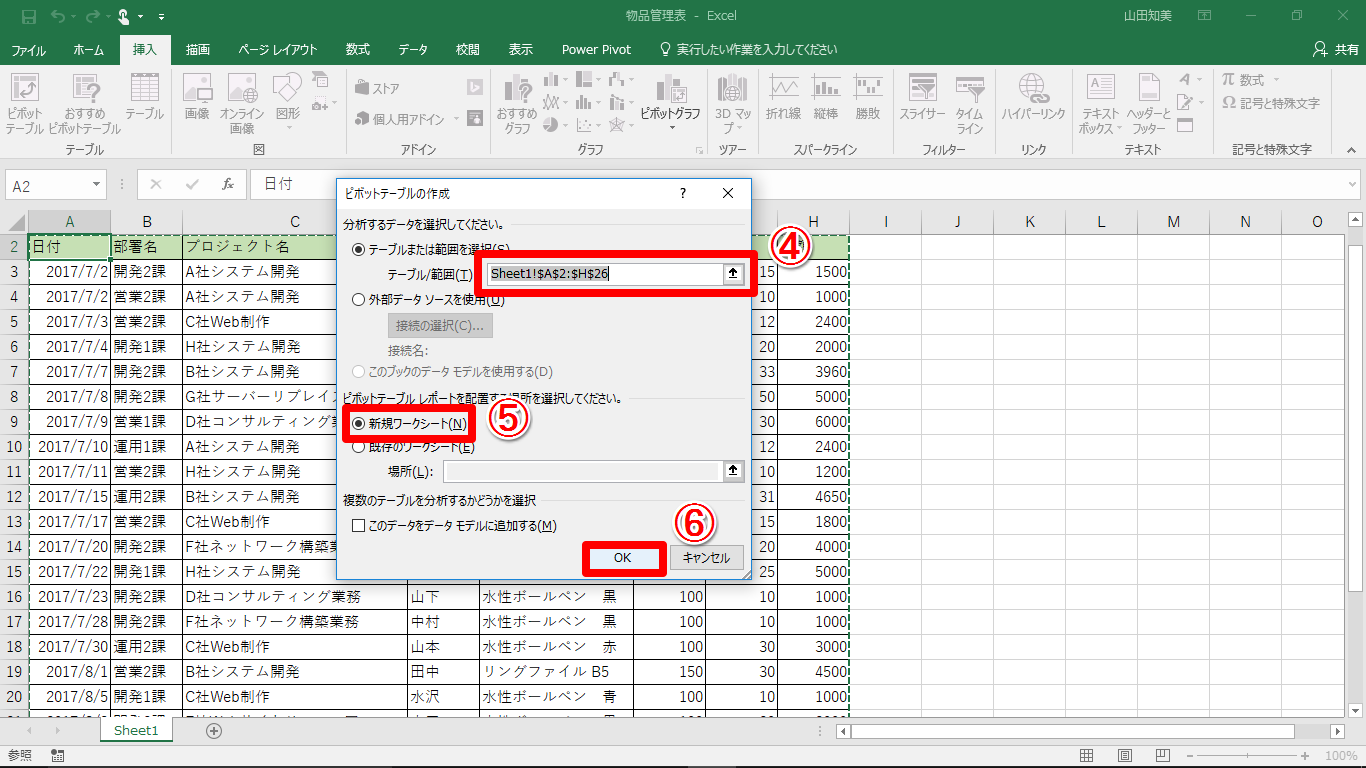Switch to page layout view in status bar

[x=1125, y=756]
